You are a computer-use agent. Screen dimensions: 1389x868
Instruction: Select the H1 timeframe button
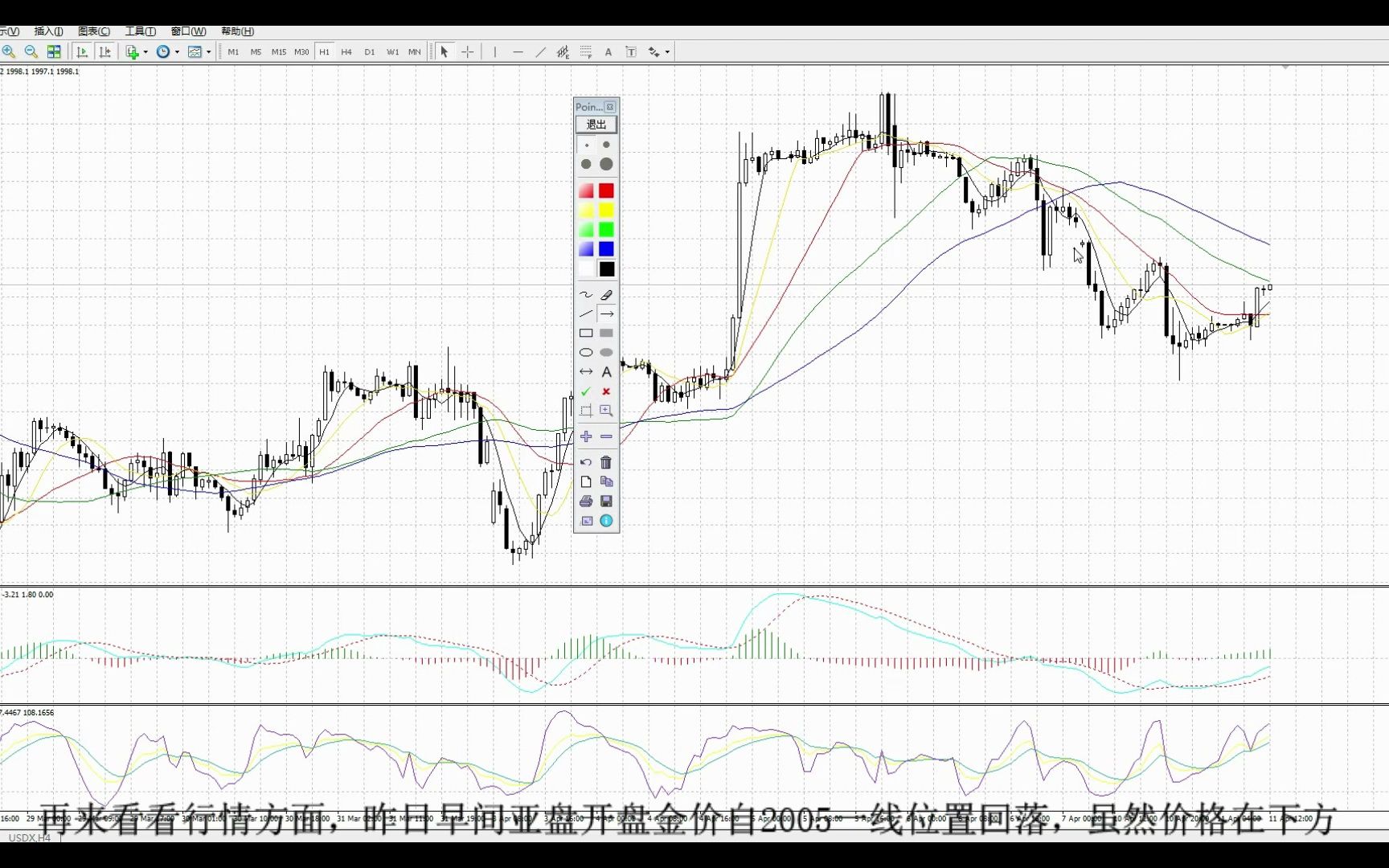(324, 51)
